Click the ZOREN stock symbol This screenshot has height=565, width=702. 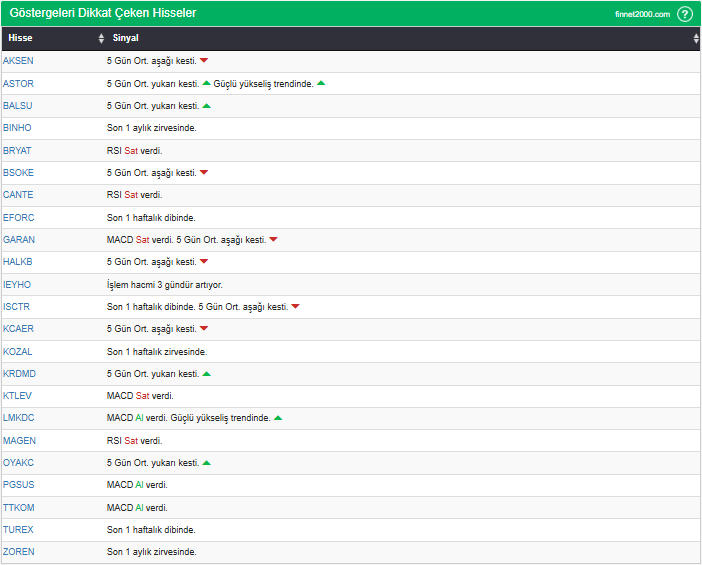19,552
